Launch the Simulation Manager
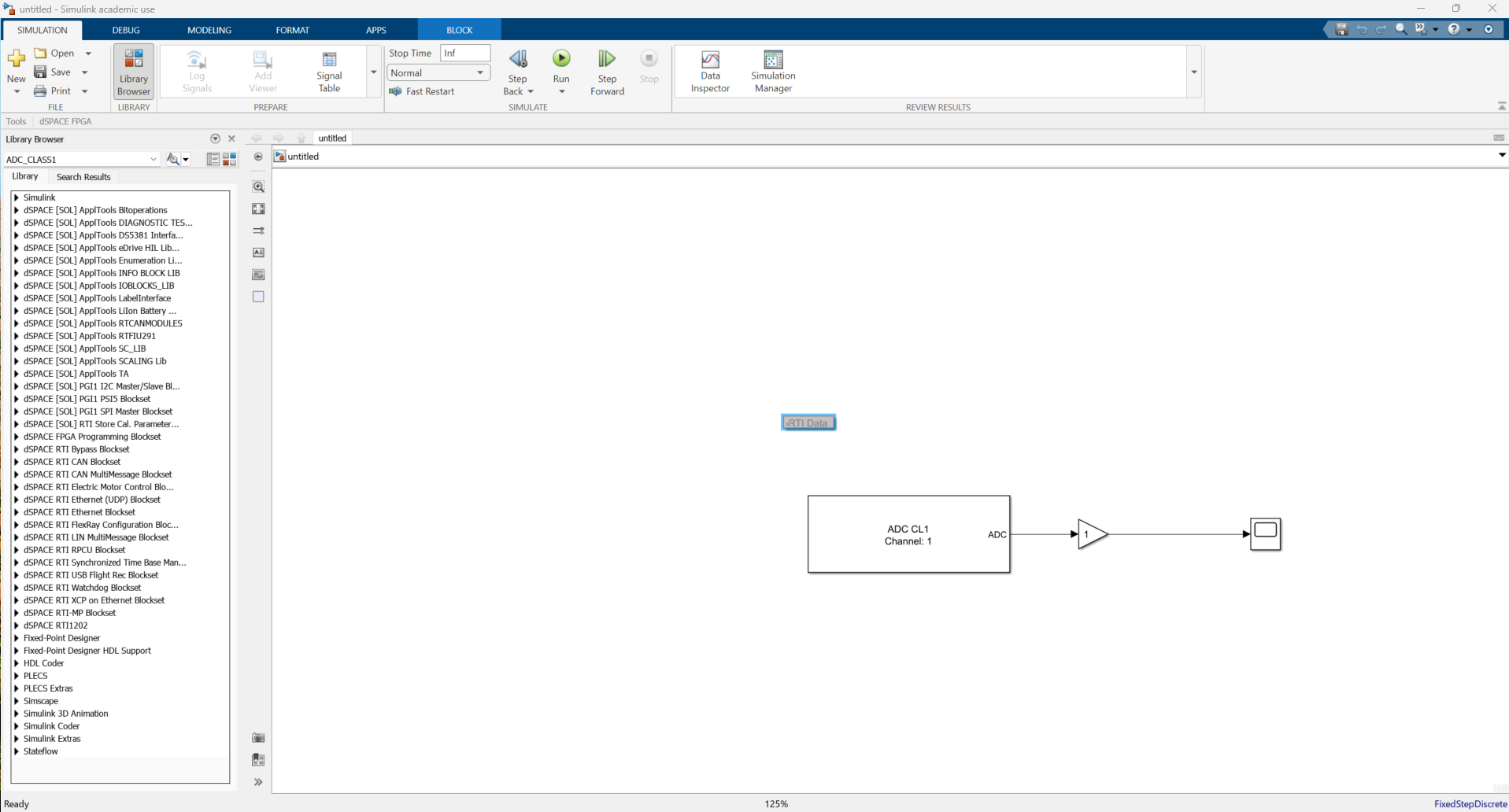This screenshot has height=812, width=1509. click(773, 72)
